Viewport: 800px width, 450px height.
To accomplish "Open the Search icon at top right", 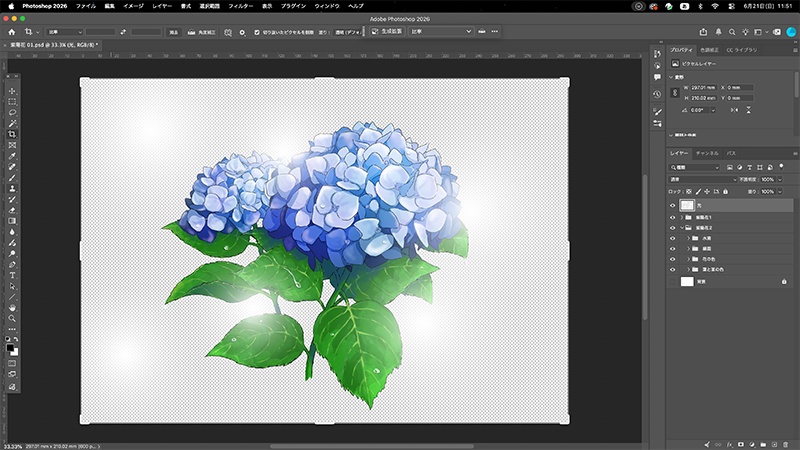I will click(x=732, y=32).
